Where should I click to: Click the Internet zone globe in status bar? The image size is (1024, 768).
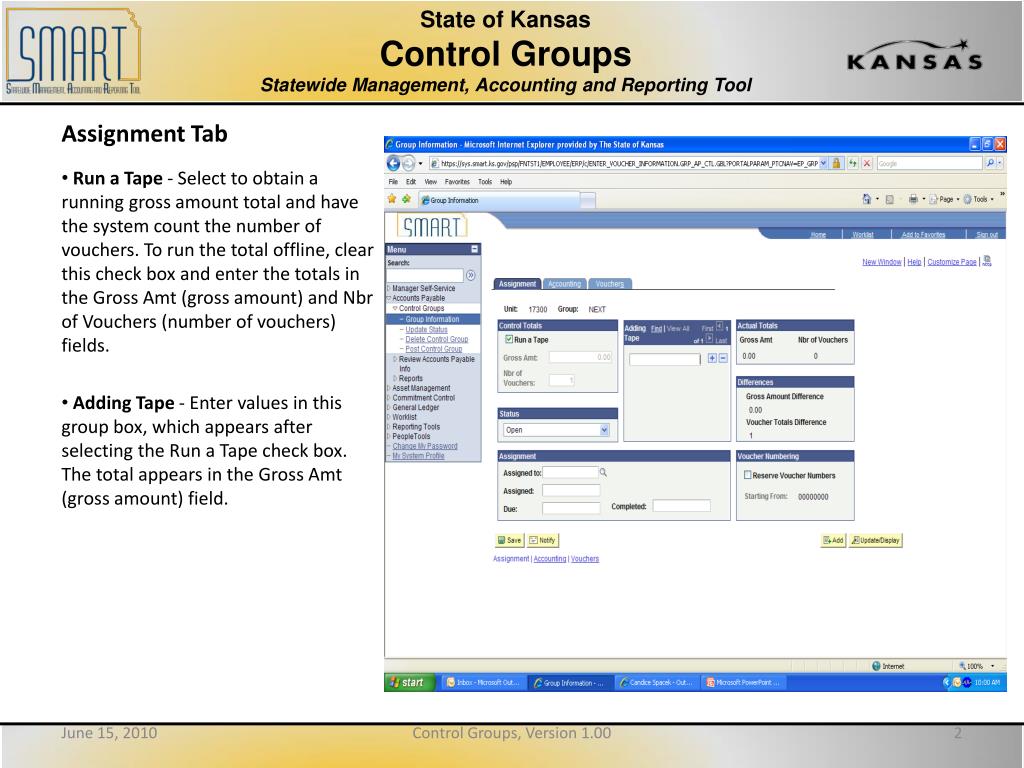876,666
